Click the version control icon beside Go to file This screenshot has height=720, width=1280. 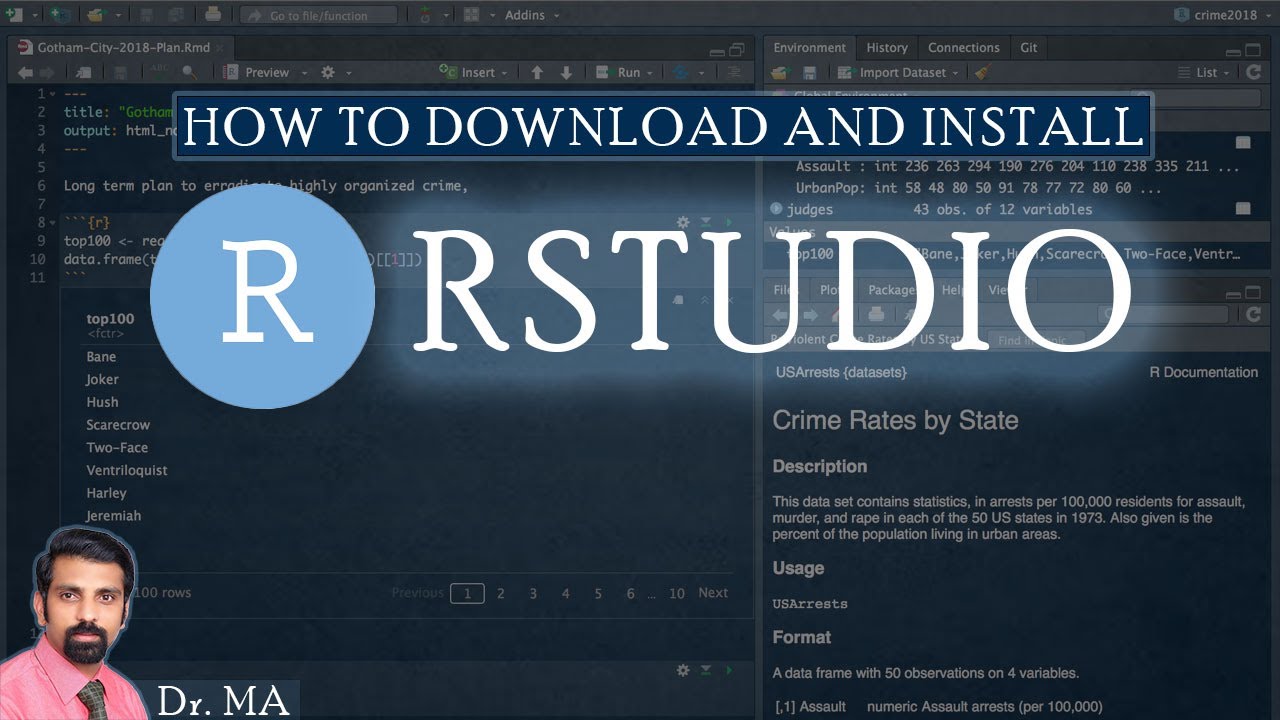point(425,15)
